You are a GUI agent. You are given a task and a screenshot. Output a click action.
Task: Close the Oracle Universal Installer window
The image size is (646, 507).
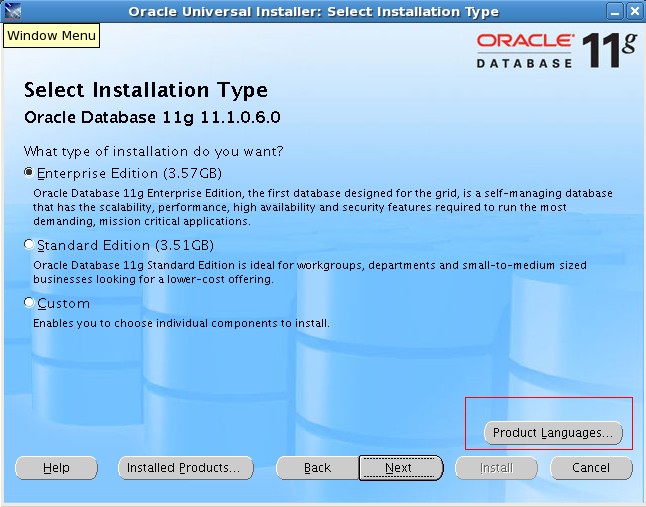pyautogui.click(x=635, y=12)
